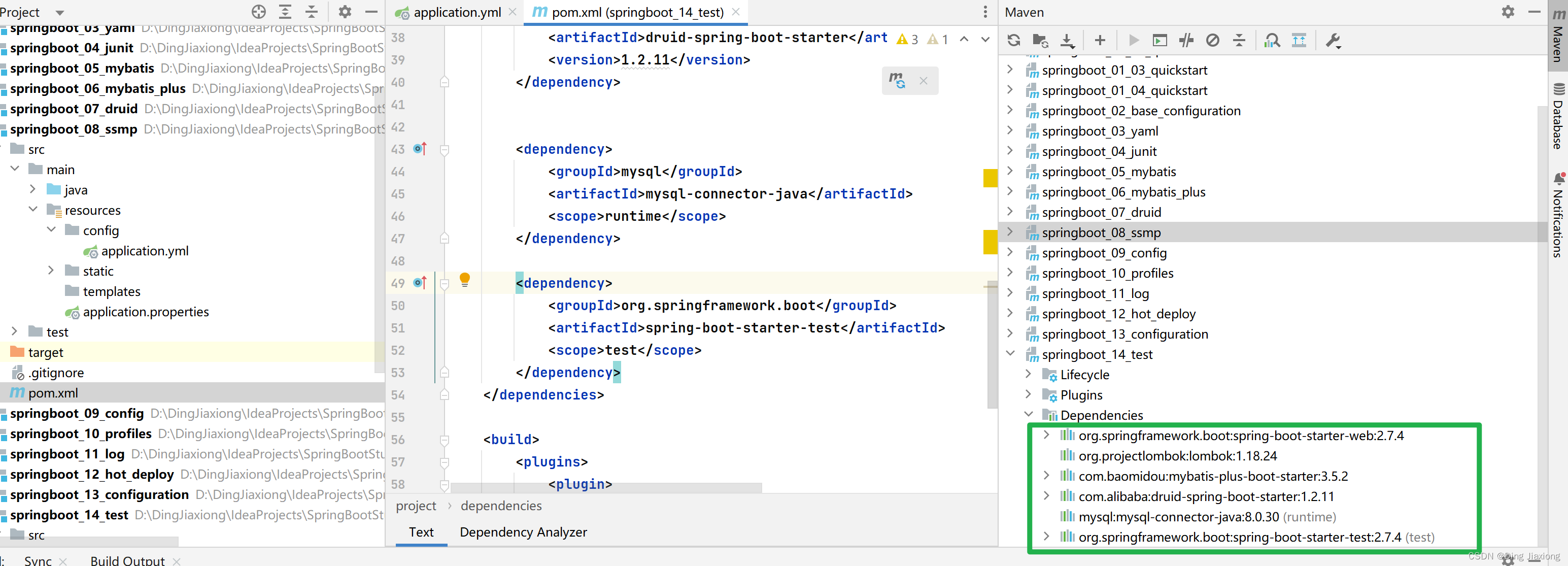Dismiss the Load Maven Changes popup
The height and width of the screenshot is (566, 1568).
(924, 80)
